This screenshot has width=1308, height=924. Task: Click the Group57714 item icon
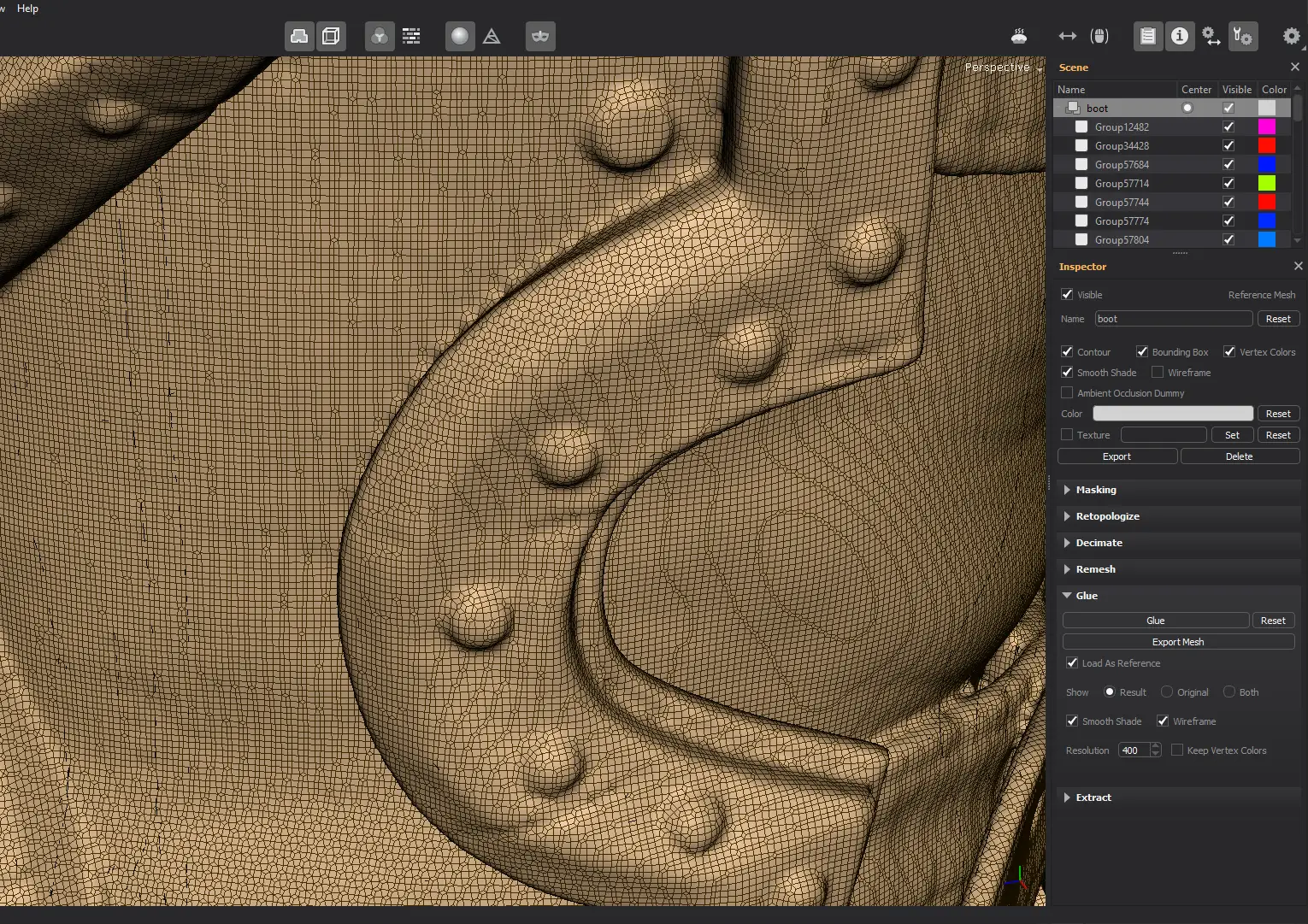click(x=1081, y=183)
